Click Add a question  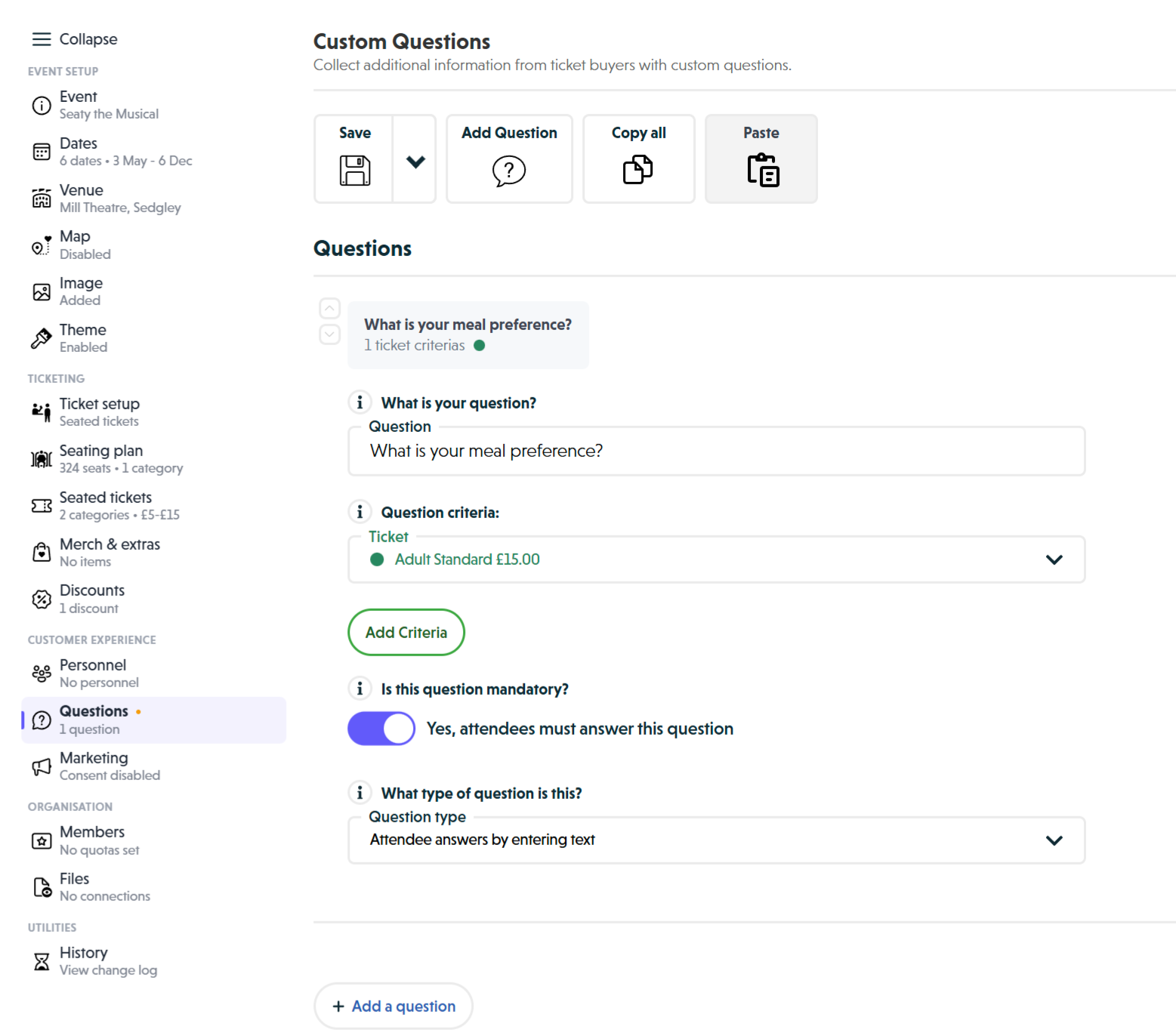pos(393,1006)
